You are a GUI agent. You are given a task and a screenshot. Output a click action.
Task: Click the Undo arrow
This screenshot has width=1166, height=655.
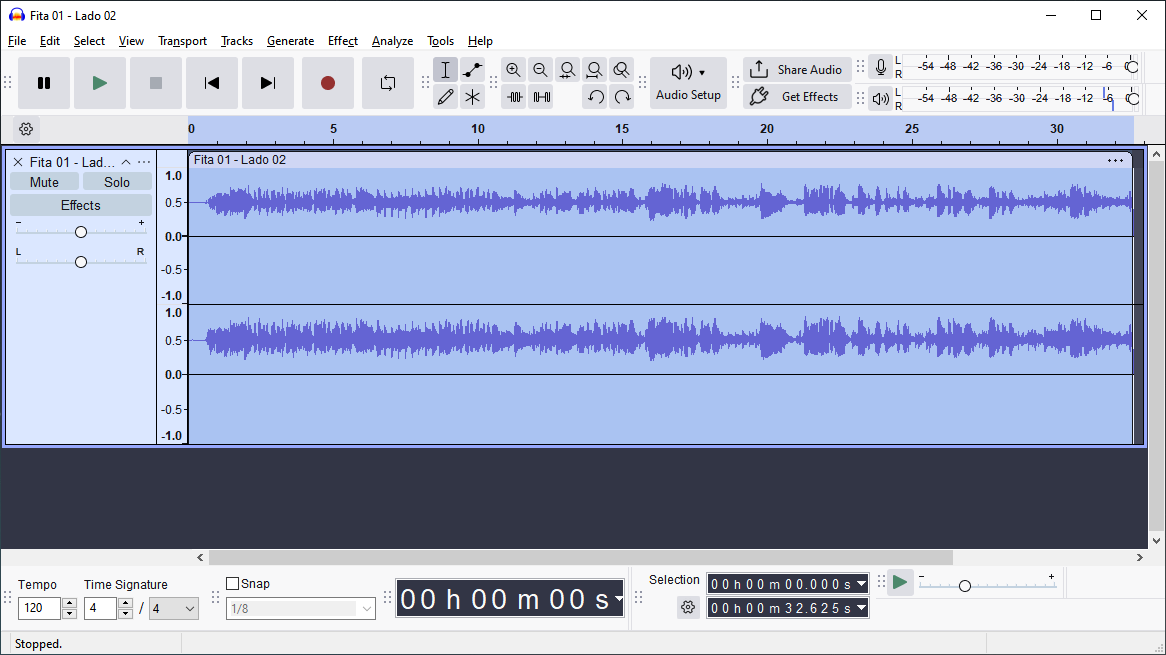point(595,97)
